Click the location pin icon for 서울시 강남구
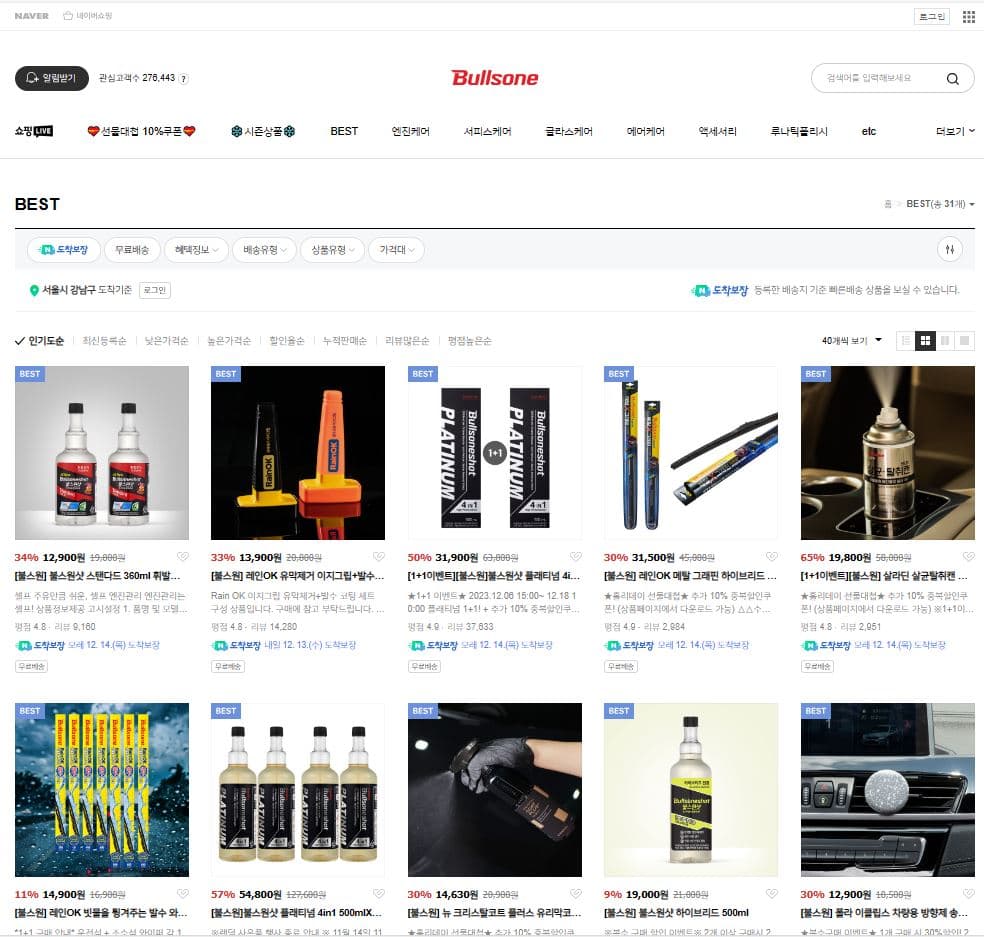Image resolution: width=984 pixels, height=937 pixels. [34, 291]
